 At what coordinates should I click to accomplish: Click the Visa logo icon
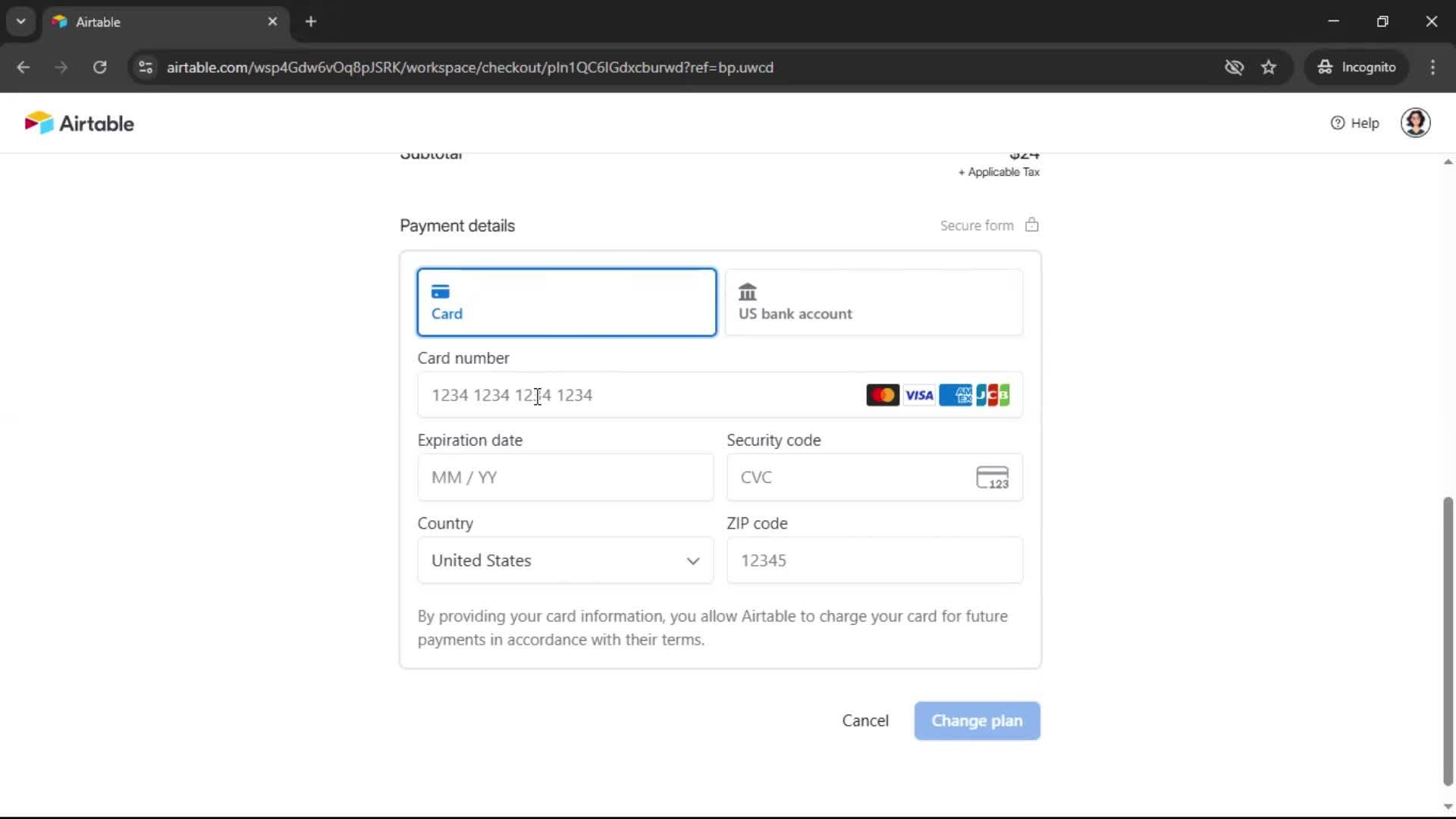(919, 395)
